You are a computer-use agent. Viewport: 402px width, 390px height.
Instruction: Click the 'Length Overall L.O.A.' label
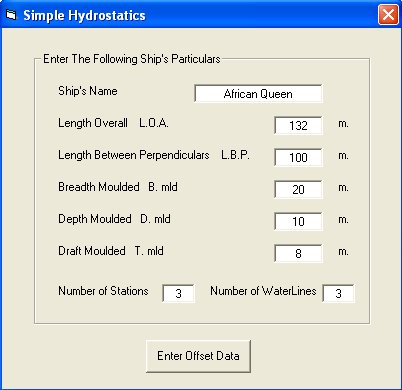pos(113,123)
